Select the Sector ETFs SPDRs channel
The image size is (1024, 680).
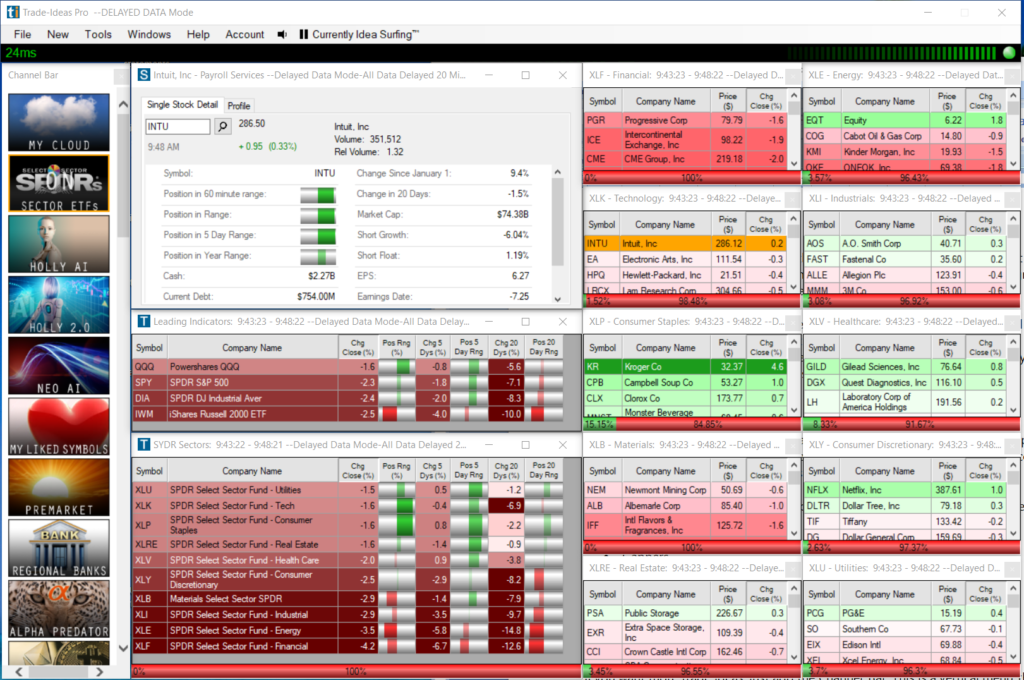click(59, 184)
